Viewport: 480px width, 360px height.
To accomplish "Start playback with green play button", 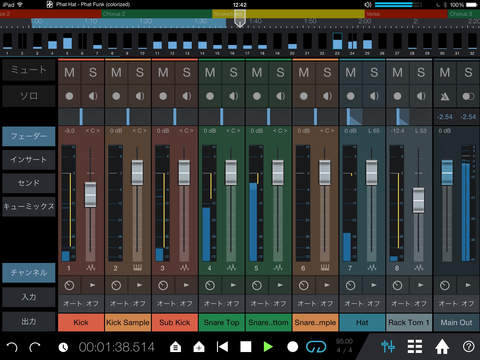I will click(268, 347).
